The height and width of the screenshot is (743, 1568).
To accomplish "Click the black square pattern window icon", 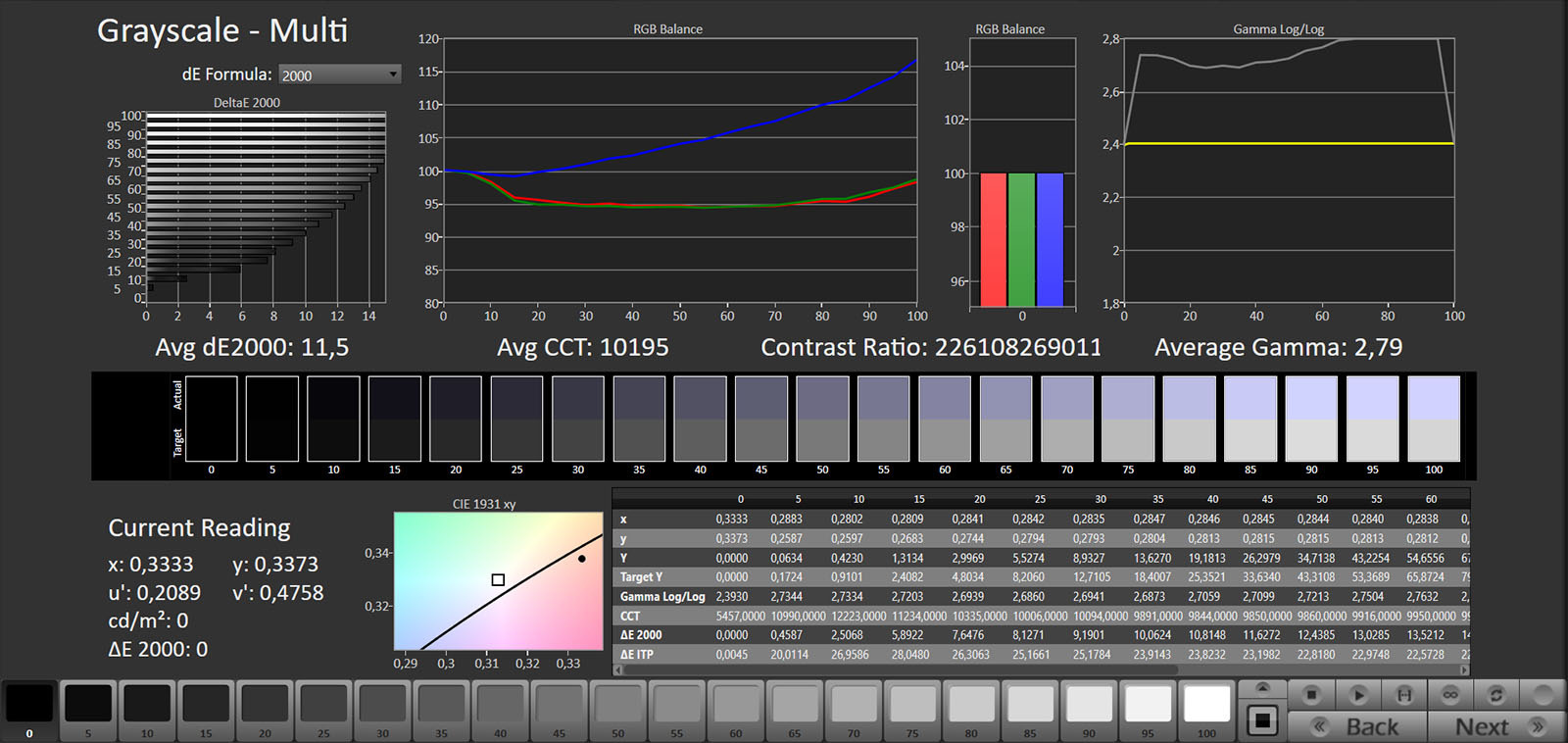I will [1262, 720].
